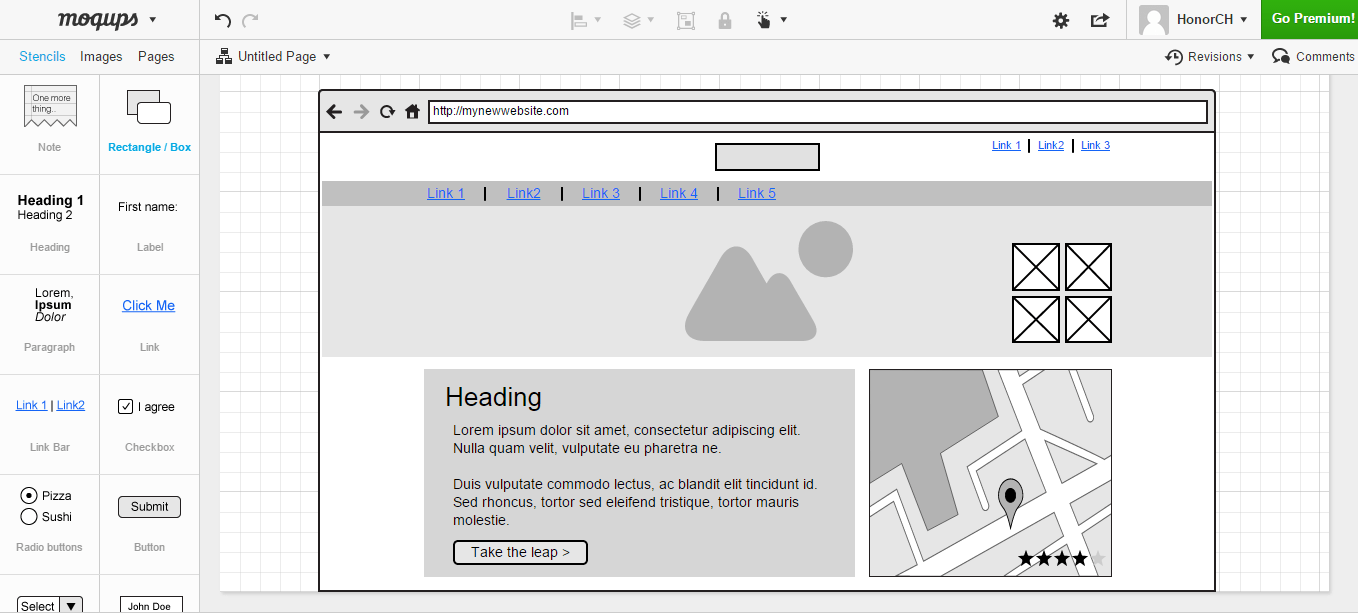
Task: Click the user avatar picture
Action: [x=1155, y=20]
